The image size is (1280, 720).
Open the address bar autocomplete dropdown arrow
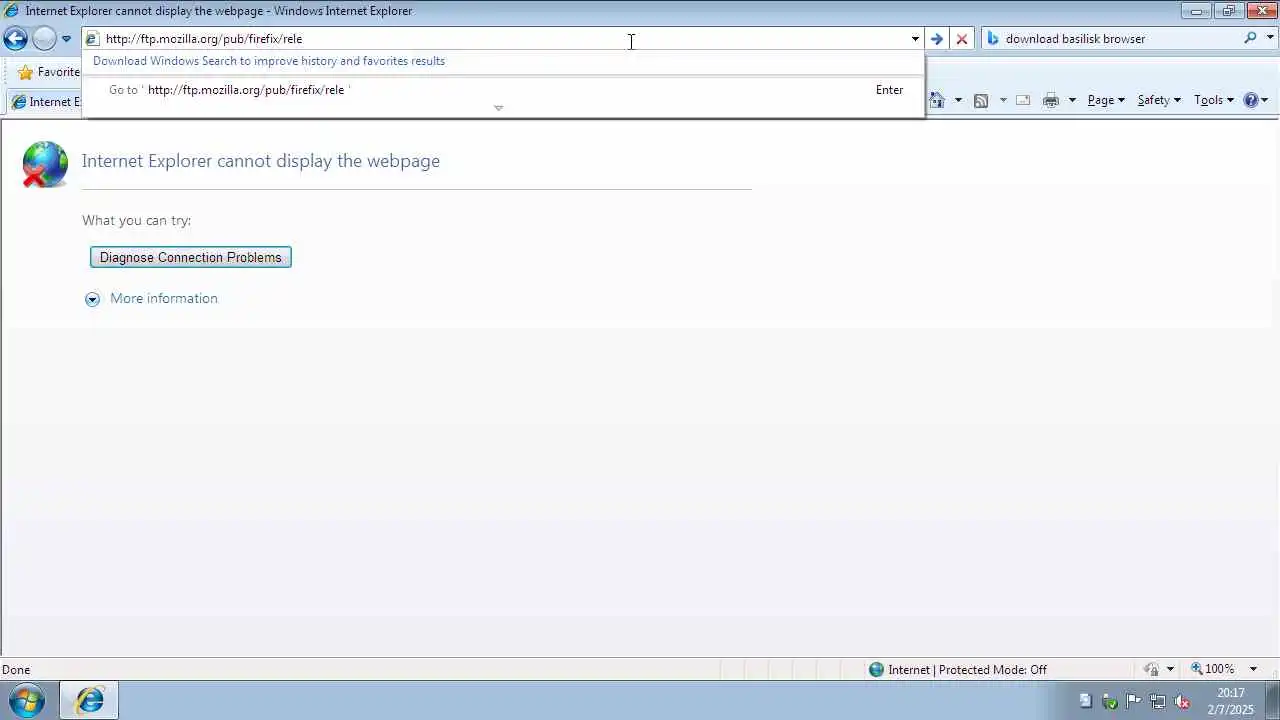(x=915, y=39)
